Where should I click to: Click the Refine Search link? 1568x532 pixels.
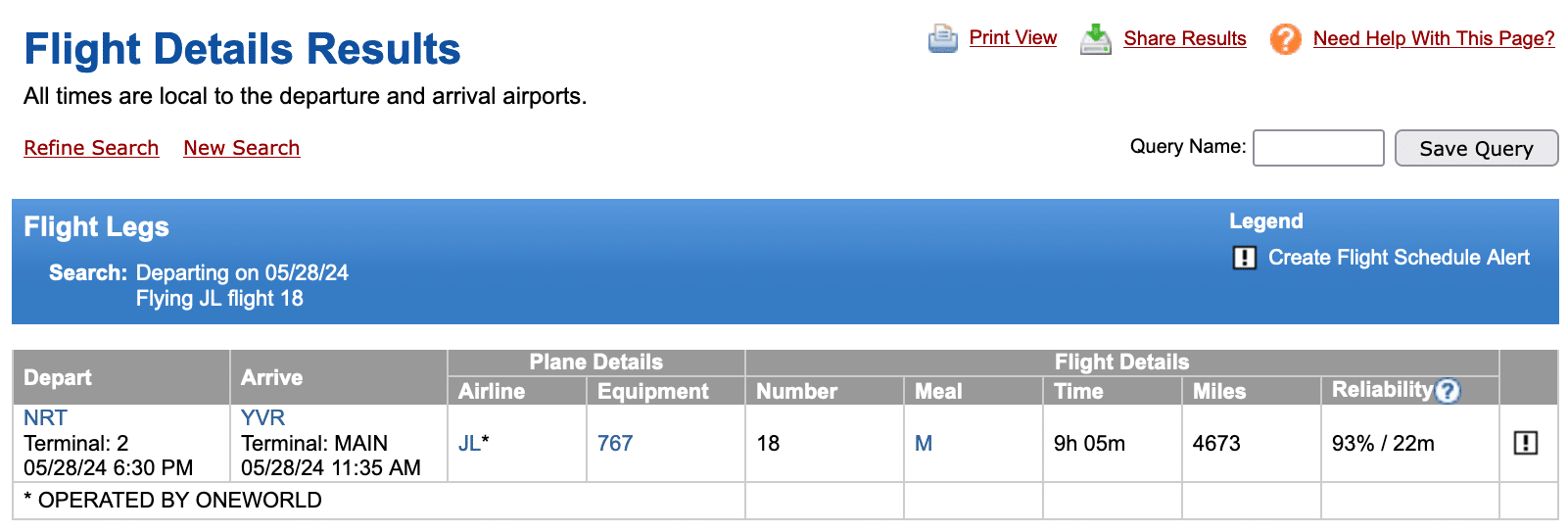click(91, 148)
